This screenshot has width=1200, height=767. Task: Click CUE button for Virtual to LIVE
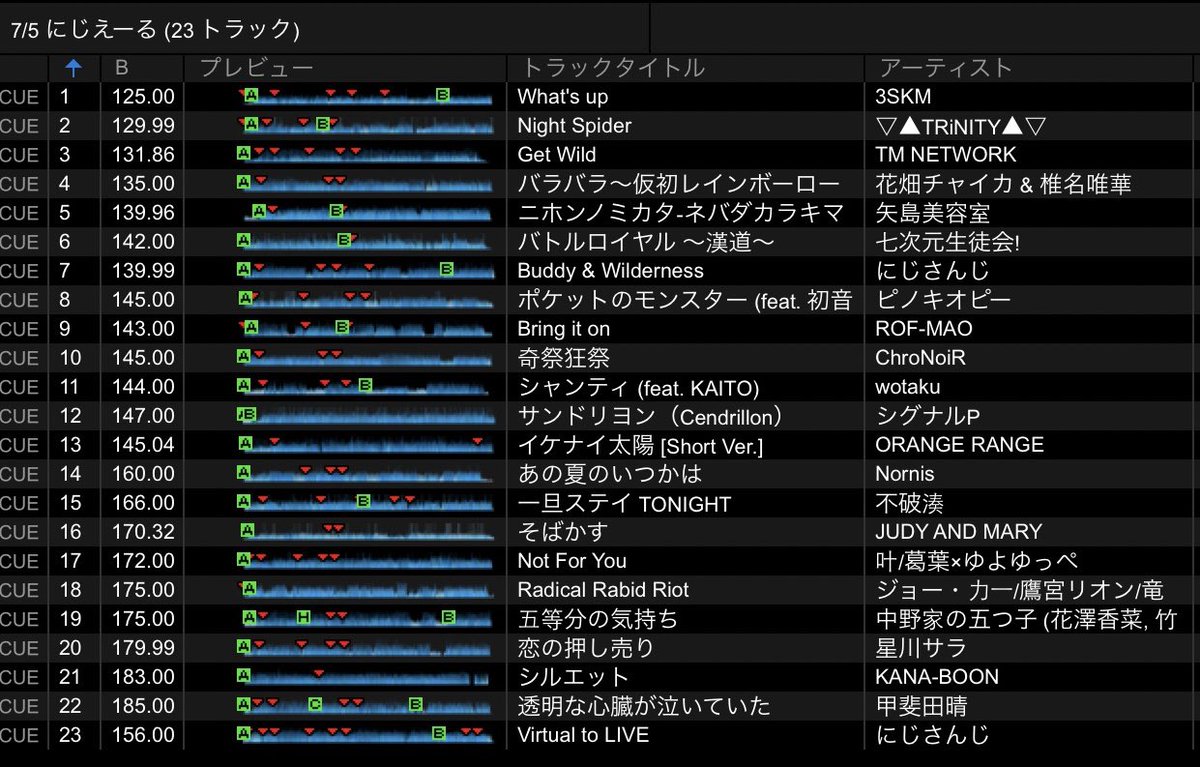20,735
